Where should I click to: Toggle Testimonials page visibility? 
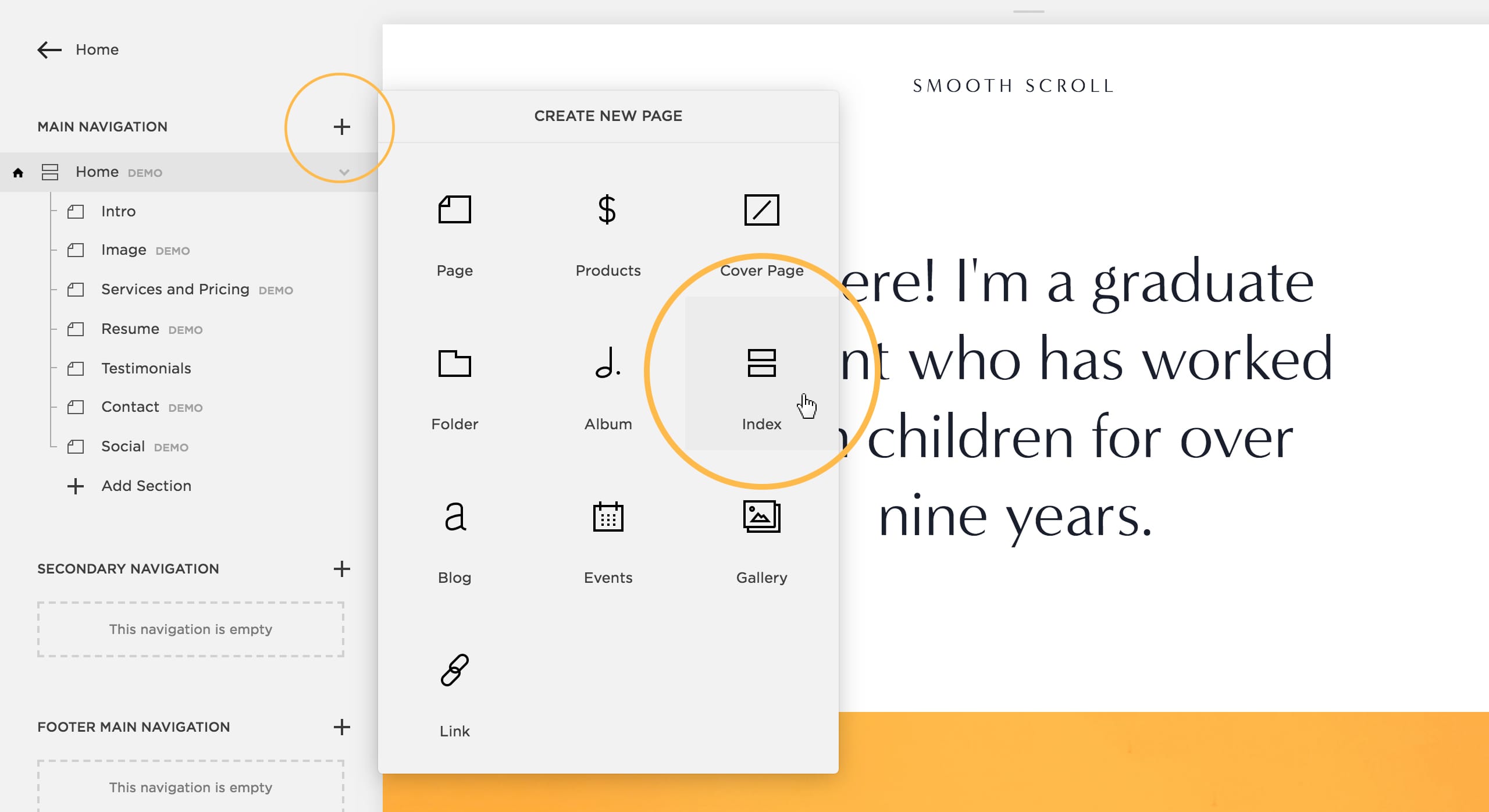[x=76, y=367]
